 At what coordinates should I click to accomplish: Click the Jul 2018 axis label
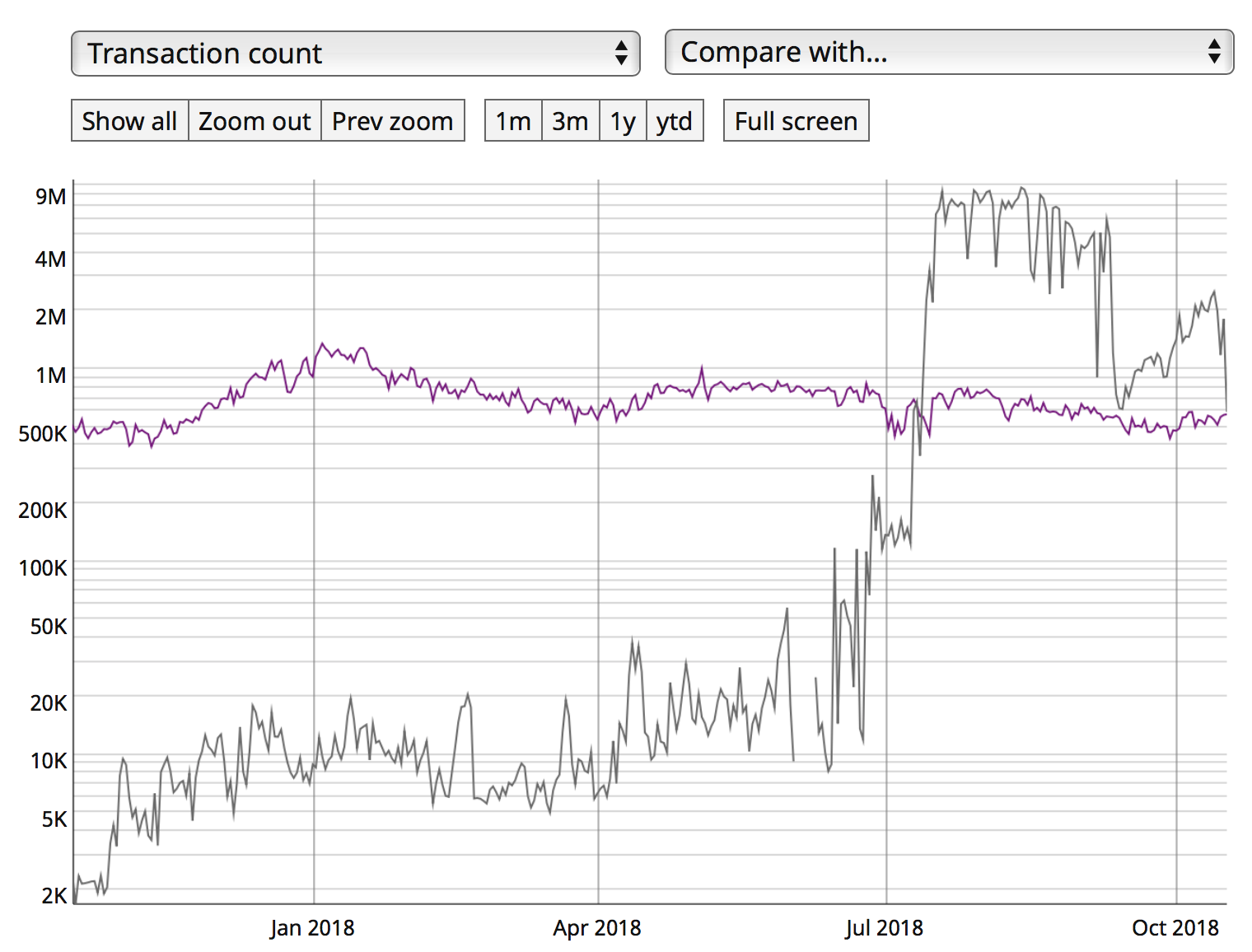pyautogui.click(x=885, y=928)
